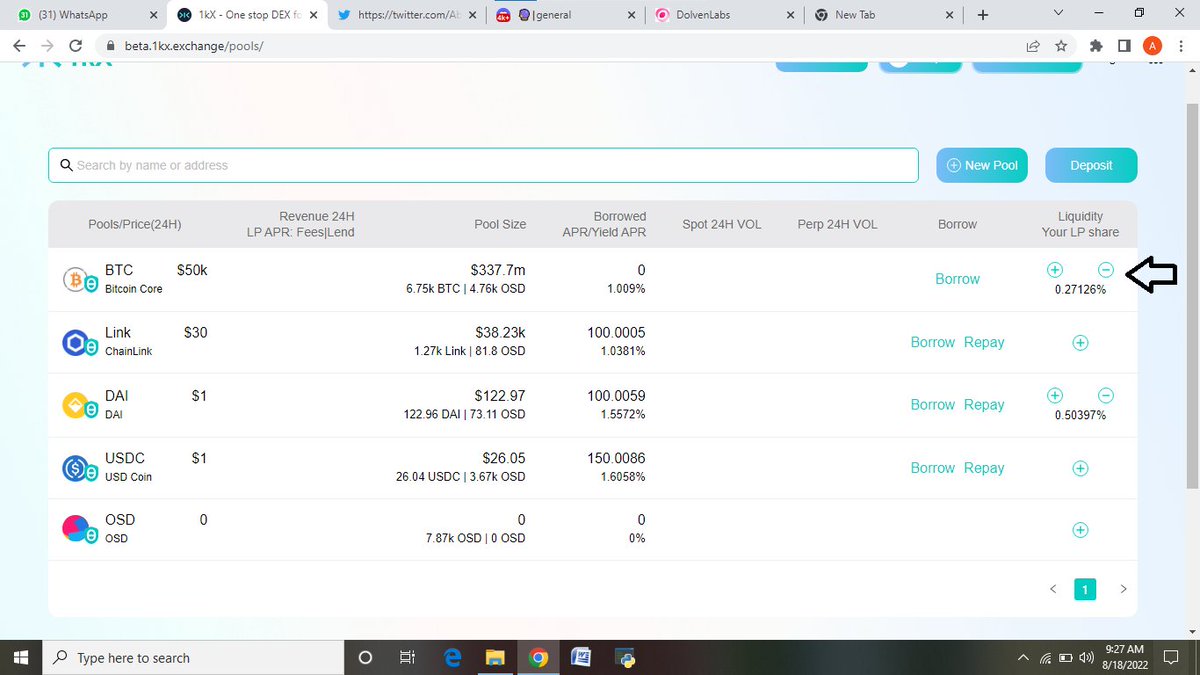Click the volume icon in system tray
This screenshot has width=1200, height=675.
pos(1085,657)
